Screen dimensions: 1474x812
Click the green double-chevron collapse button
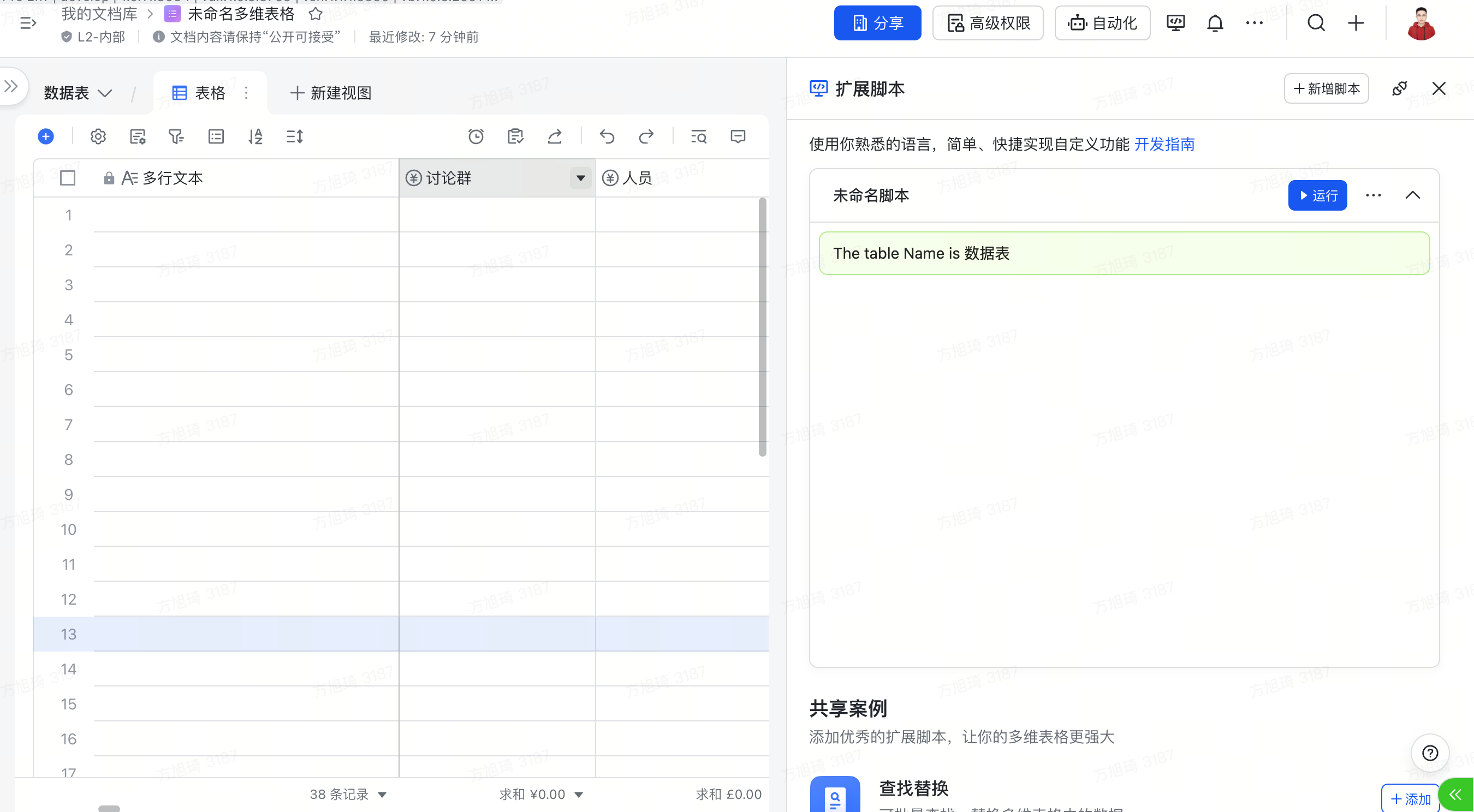(1455, 795)
